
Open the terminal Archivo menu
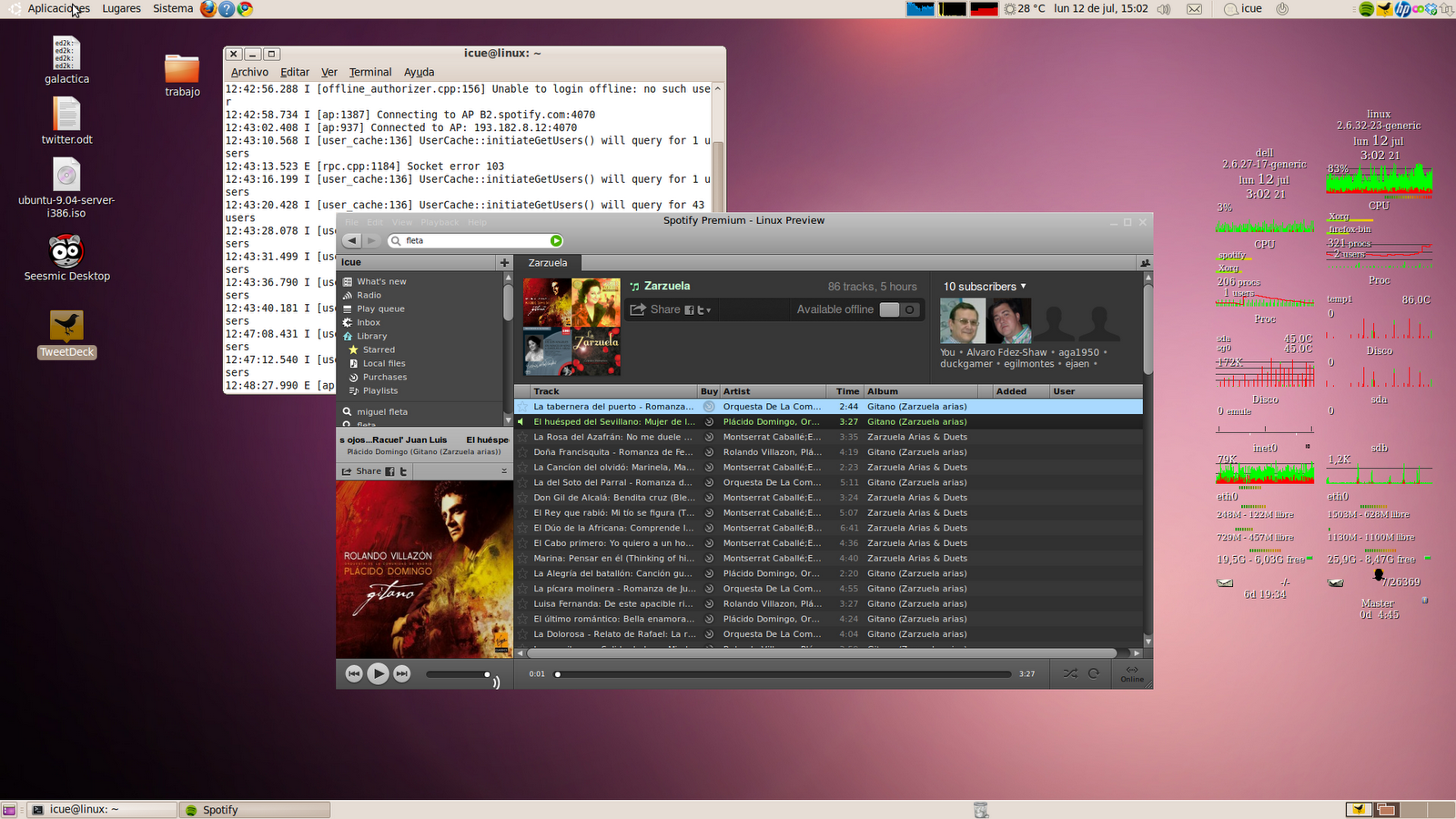pyautogui.click(x=249, y=72)
